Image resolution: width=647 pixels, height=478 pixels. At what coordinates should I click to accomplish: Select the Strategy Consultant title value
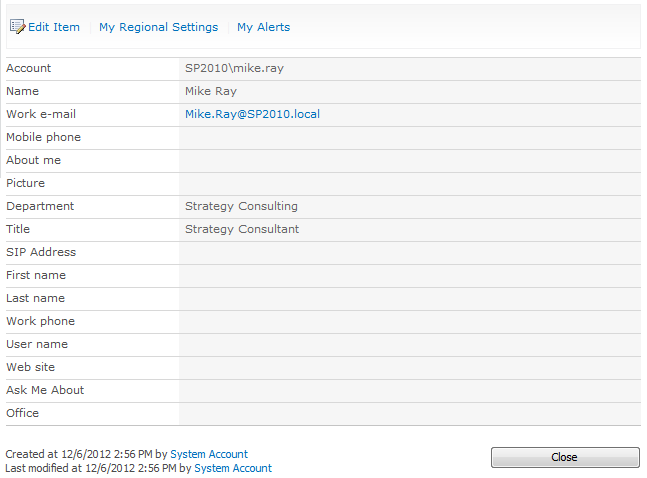pyautogui.click(x=242, y=229)
